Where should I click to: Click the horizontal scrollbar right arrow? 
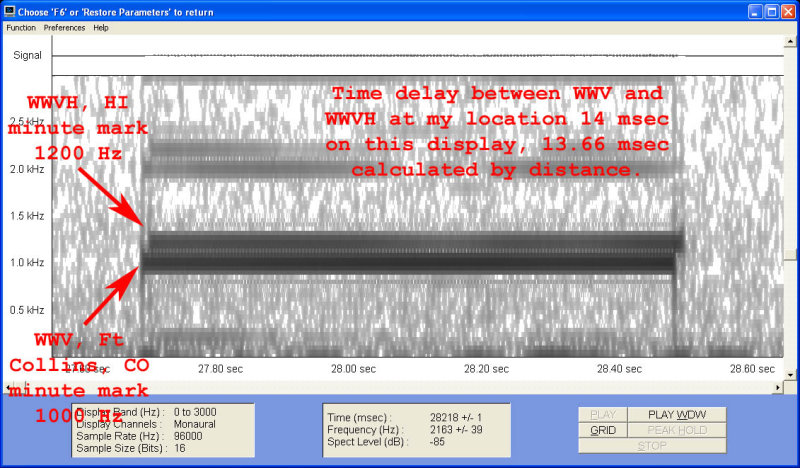coord(778,387)
